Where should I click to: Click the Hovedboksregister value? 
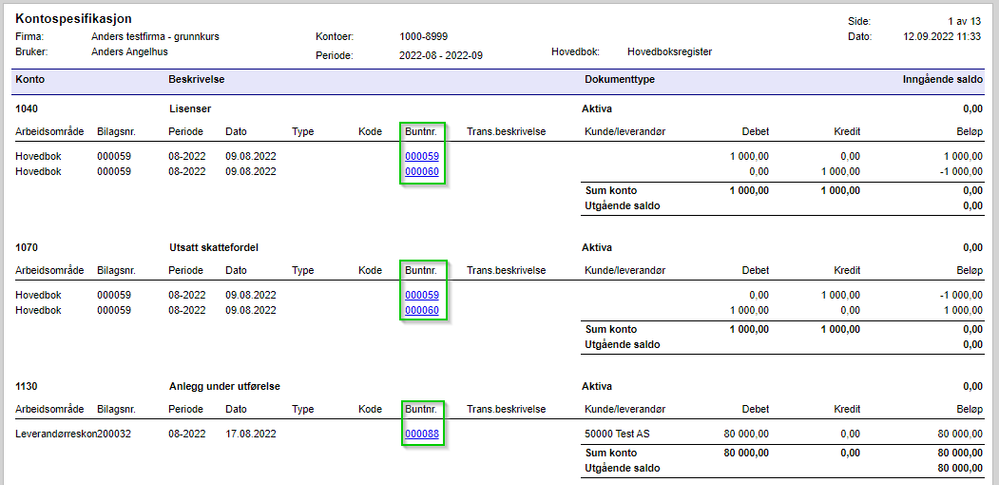670,52
